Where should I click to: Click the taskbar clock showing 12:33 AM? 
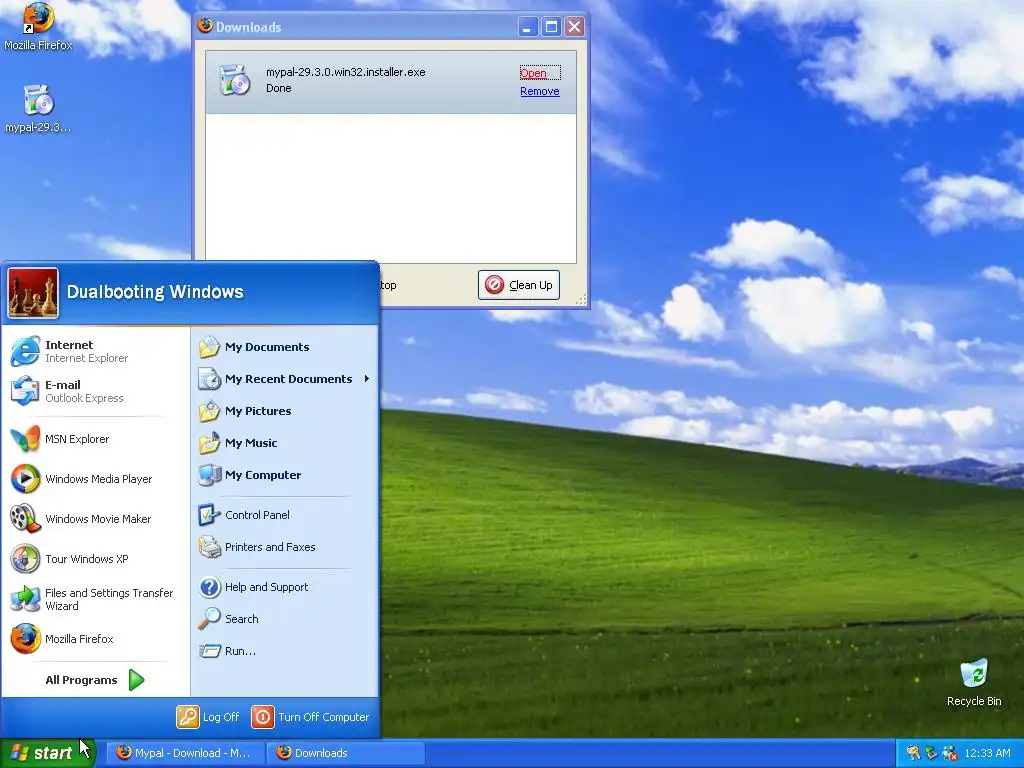coord(987,753)
